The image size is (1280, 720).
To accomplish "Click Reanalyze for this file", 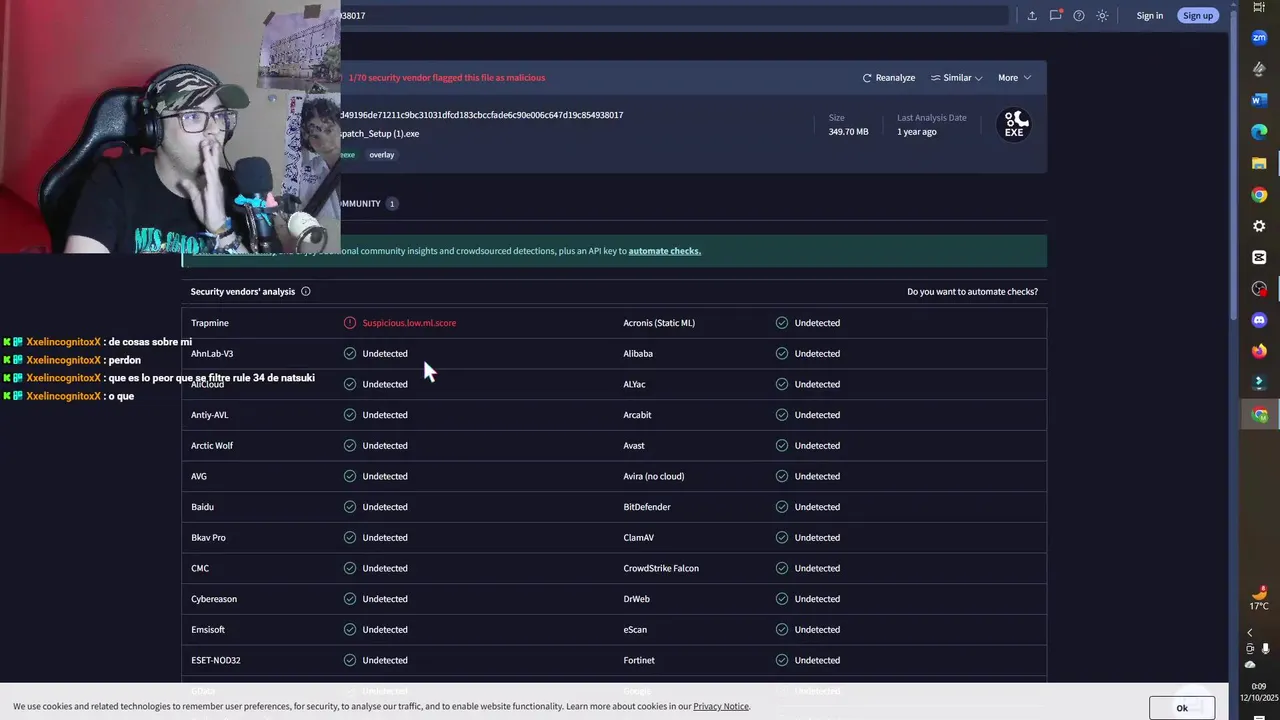I will 888,78.
